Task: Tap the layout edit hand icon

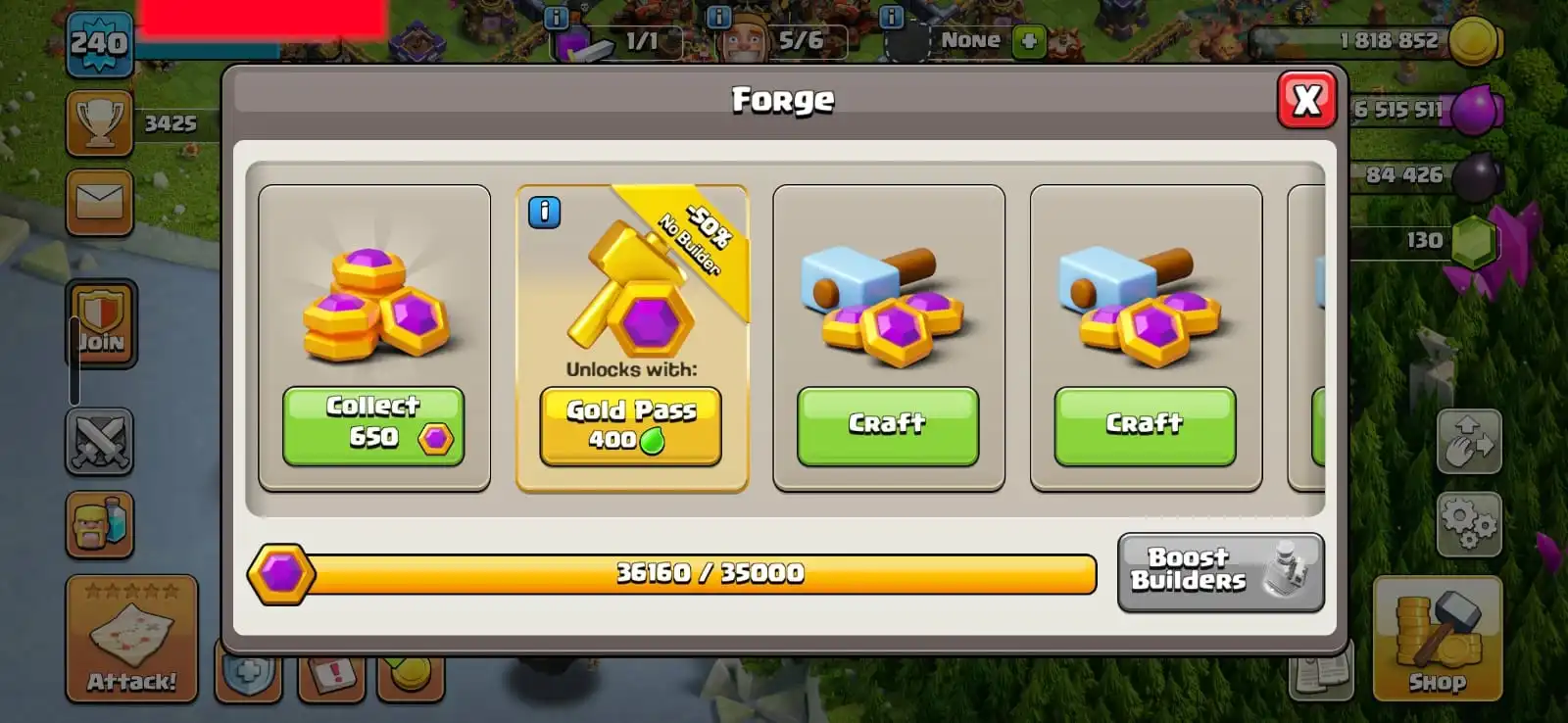Action: (x=1468, y=441)
